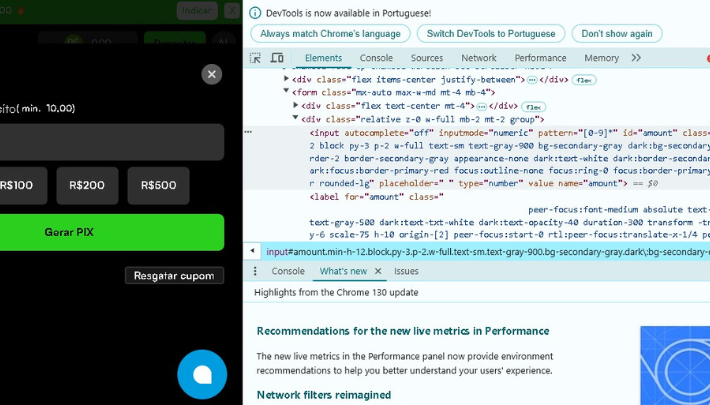
Task: Open the blue chat support bubble
Action: coord(202,374)
